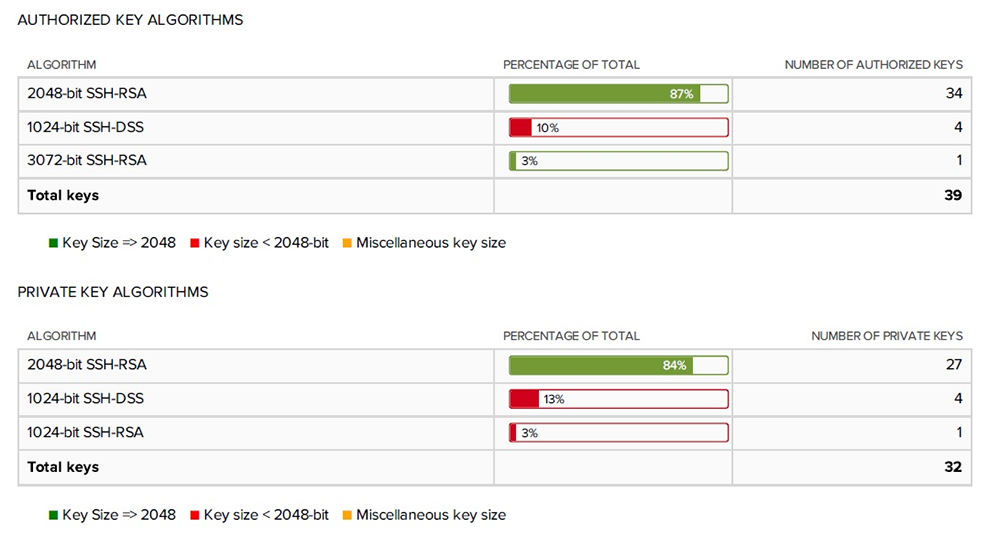Viewport: 1000px width, 537px height.
Task: Select the 84% green progress bar
Action: [x=619, y=365]
